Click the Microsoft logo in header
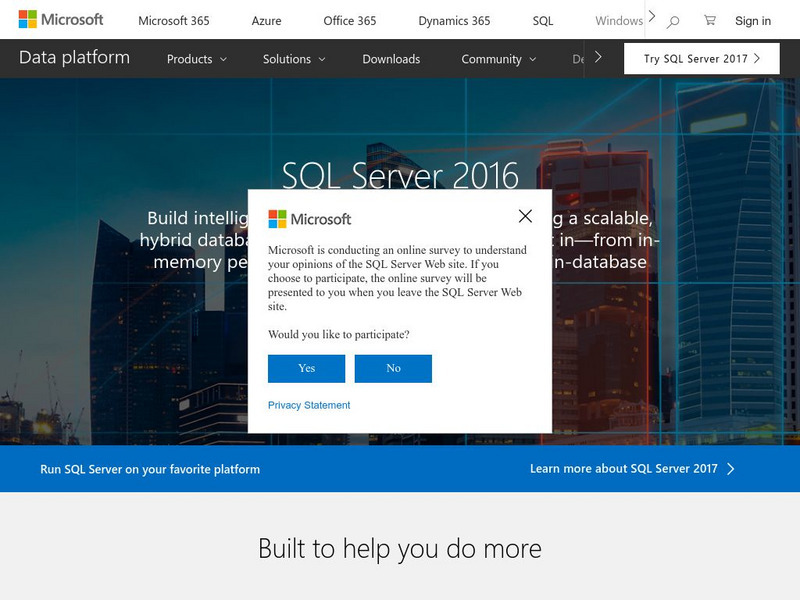 (x=61, y=19)
